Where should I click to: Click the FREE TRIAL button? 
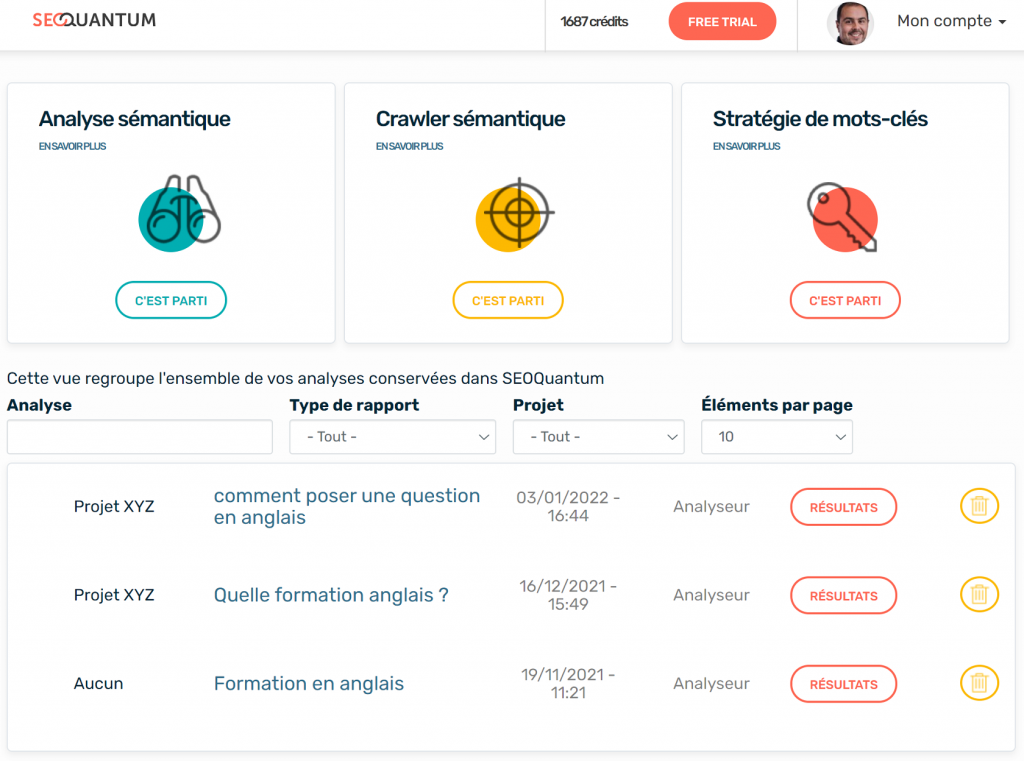coord(722,22)
